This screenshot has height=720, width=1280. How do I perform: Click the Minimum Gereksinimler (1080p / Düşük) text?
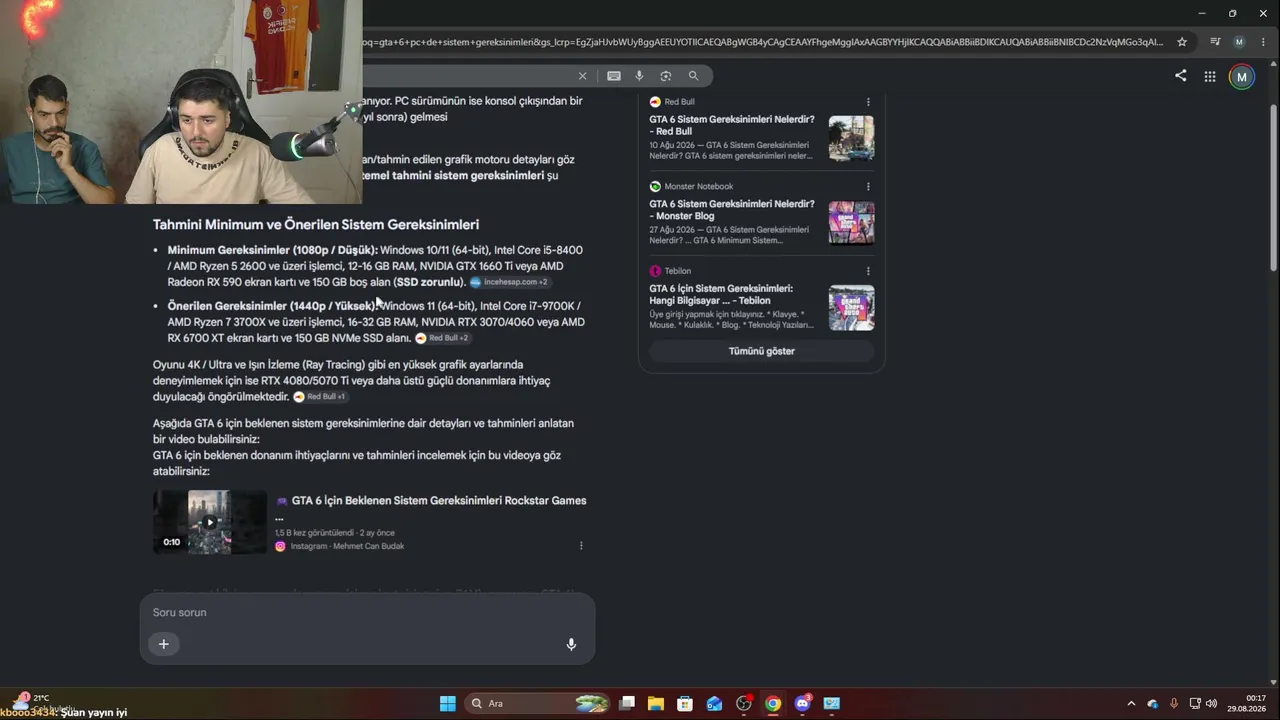pos(272,250)
